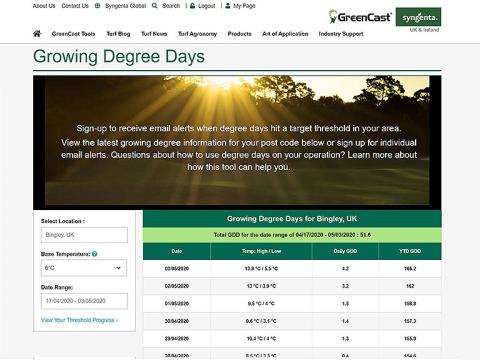Open Base Temperature help question icon

point(95,254)
